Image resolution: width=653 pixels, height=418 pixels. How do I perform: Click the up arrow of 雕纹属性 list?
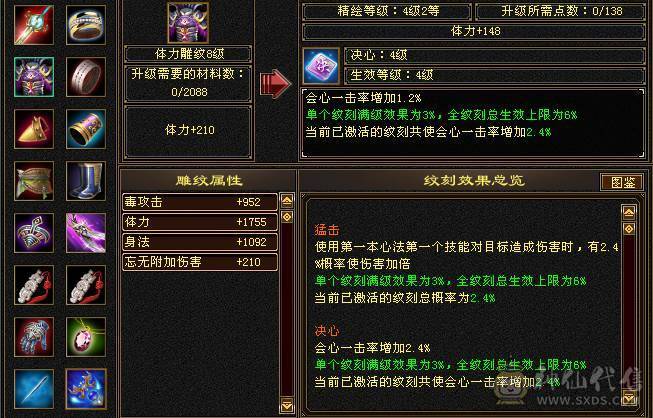287,201
